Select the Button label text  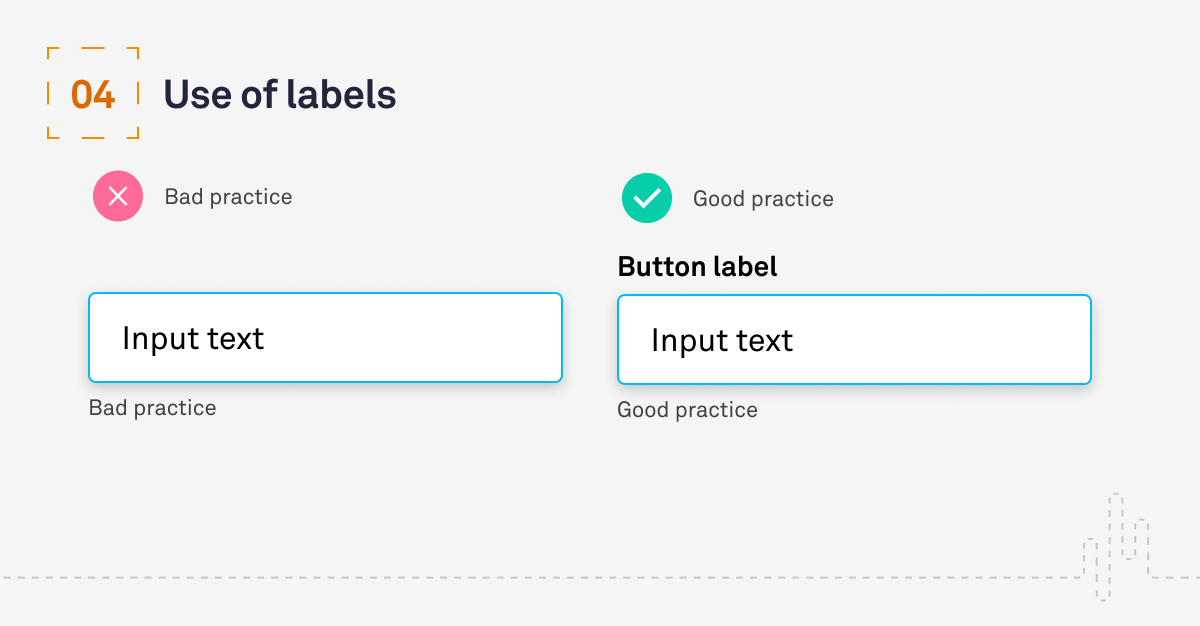click(x=697, y=267)
